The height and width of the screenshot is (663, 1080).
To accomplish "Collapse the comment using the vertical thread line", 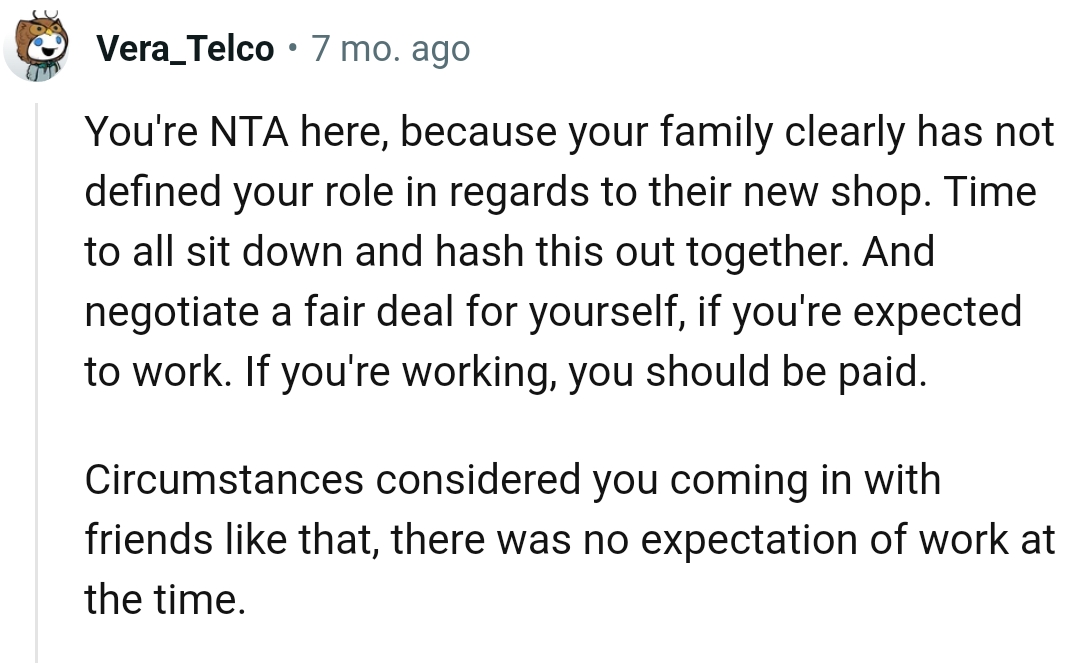I will coord(37,380).
